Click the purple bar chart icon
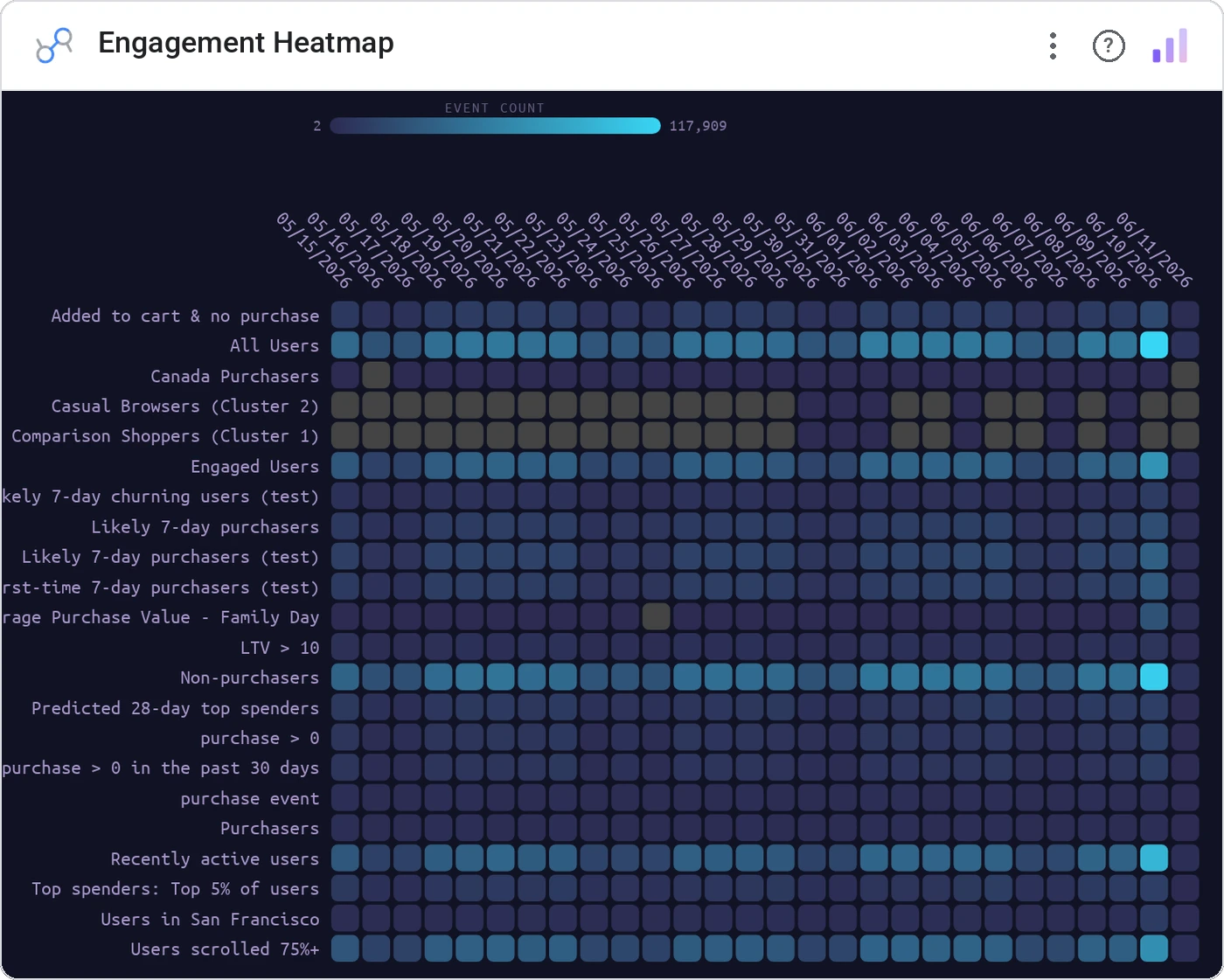This screenshot has height=980, width=1224. point(1170,45)
